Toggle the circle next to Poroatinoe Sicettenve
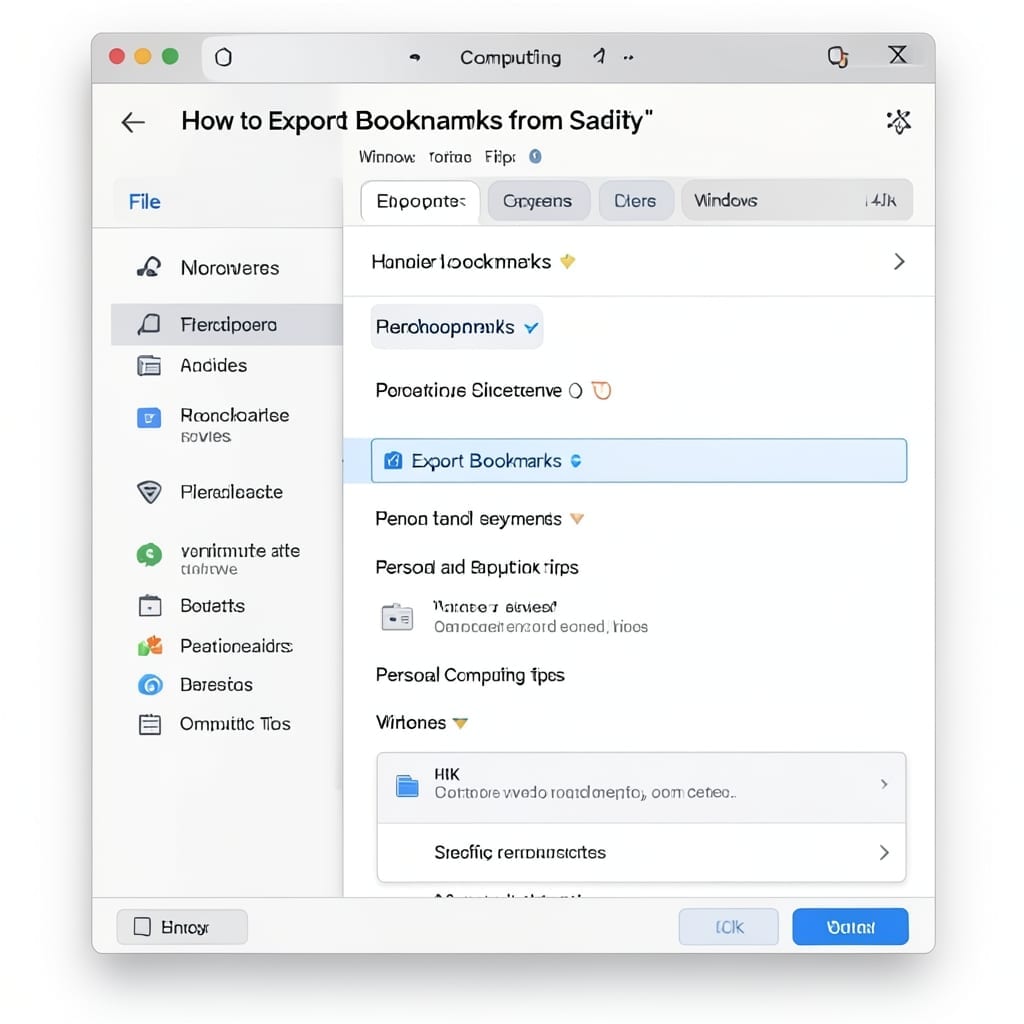 click(575, 391)
